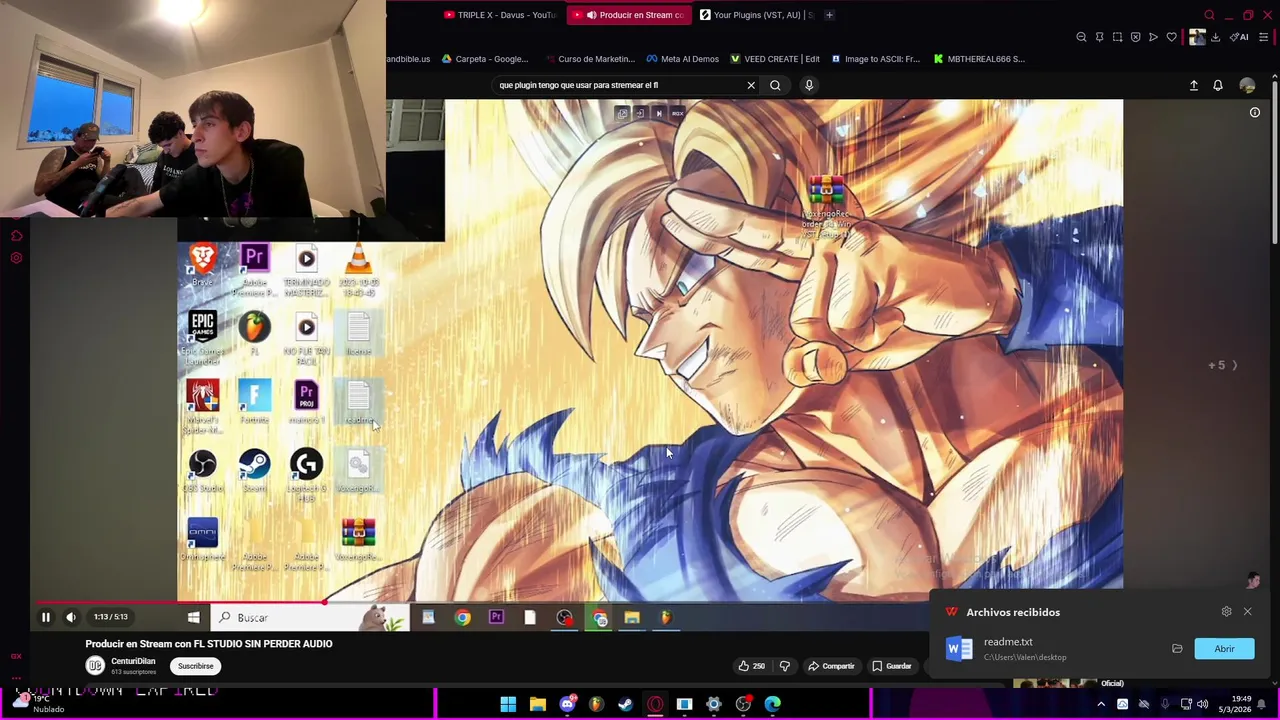Take a snapshot with the capture icon
Viewport: 1280px width, 720px height.
click(1117, 37)
